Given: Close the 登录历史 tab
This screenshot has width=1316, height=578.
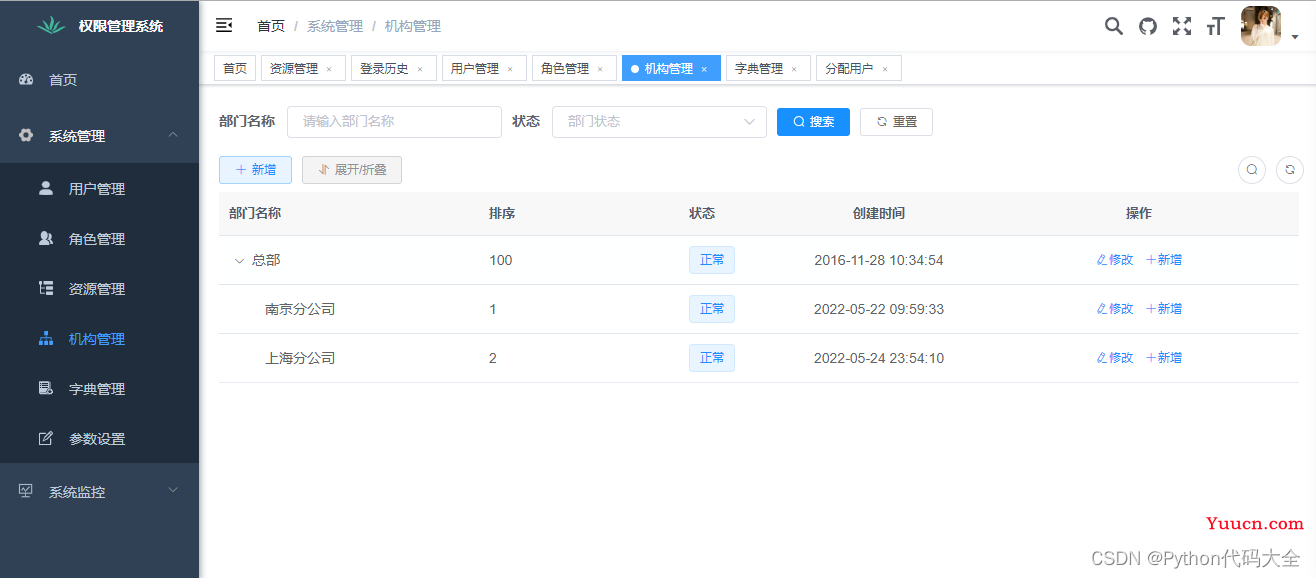Looking at the screenshot, I should click(x=420, y=69).
